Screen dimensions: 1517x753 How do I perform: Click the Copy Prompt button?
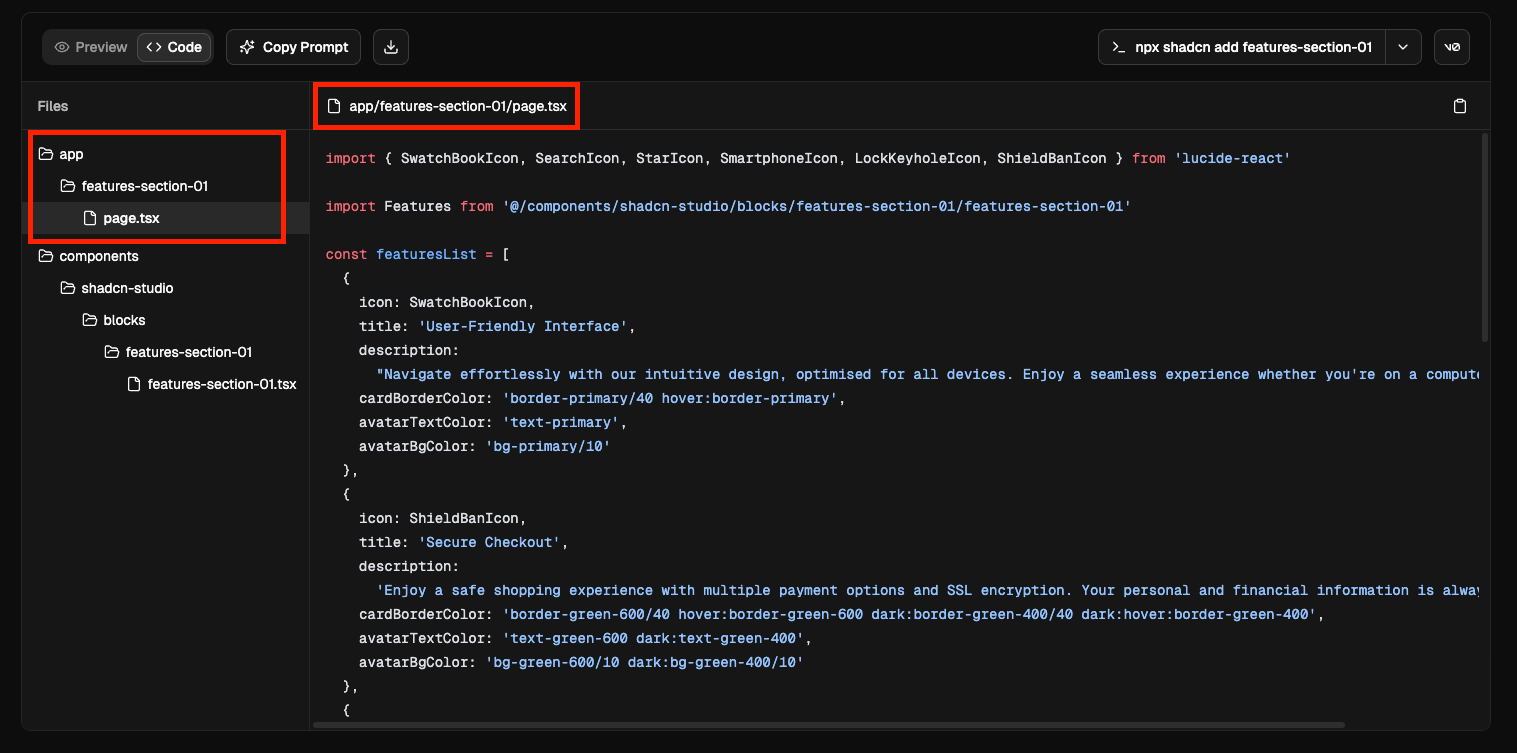(x=293, y=47)
